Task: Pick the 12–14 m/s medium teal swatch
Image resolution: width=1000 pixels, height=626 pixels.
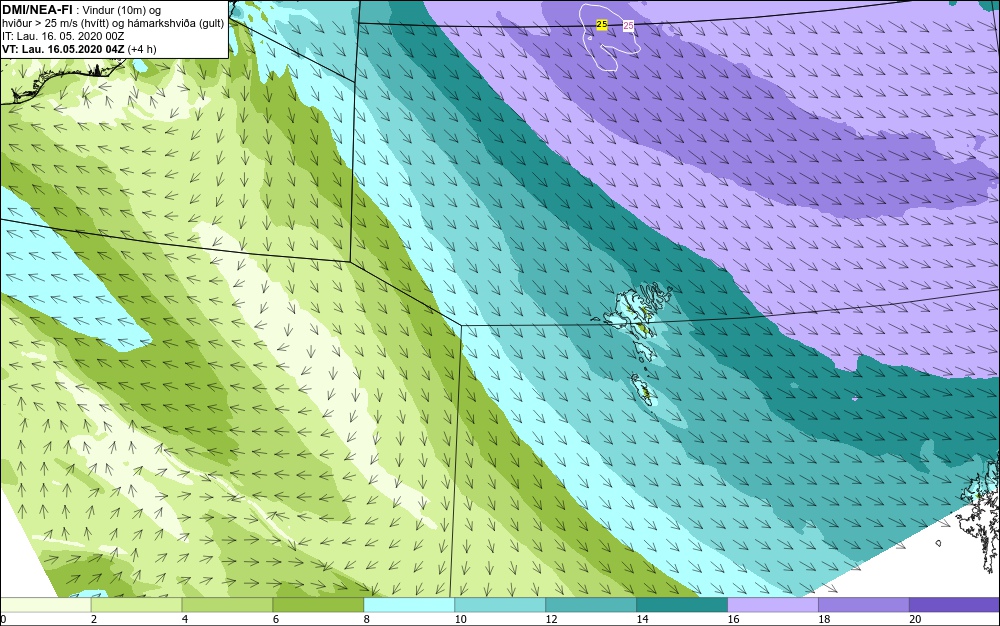Action: [x=591, y=605]
